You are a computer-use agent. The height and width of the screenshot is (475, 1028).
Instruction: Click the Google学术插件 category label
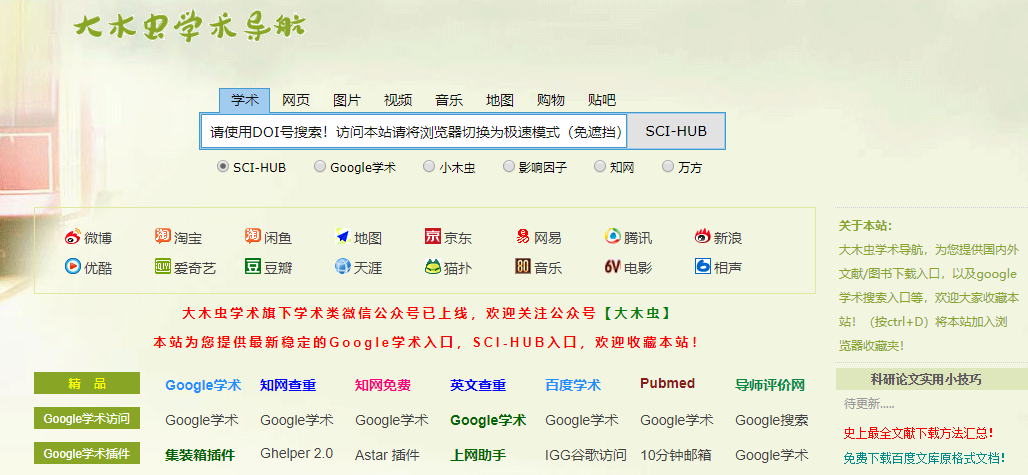point(87,453)
